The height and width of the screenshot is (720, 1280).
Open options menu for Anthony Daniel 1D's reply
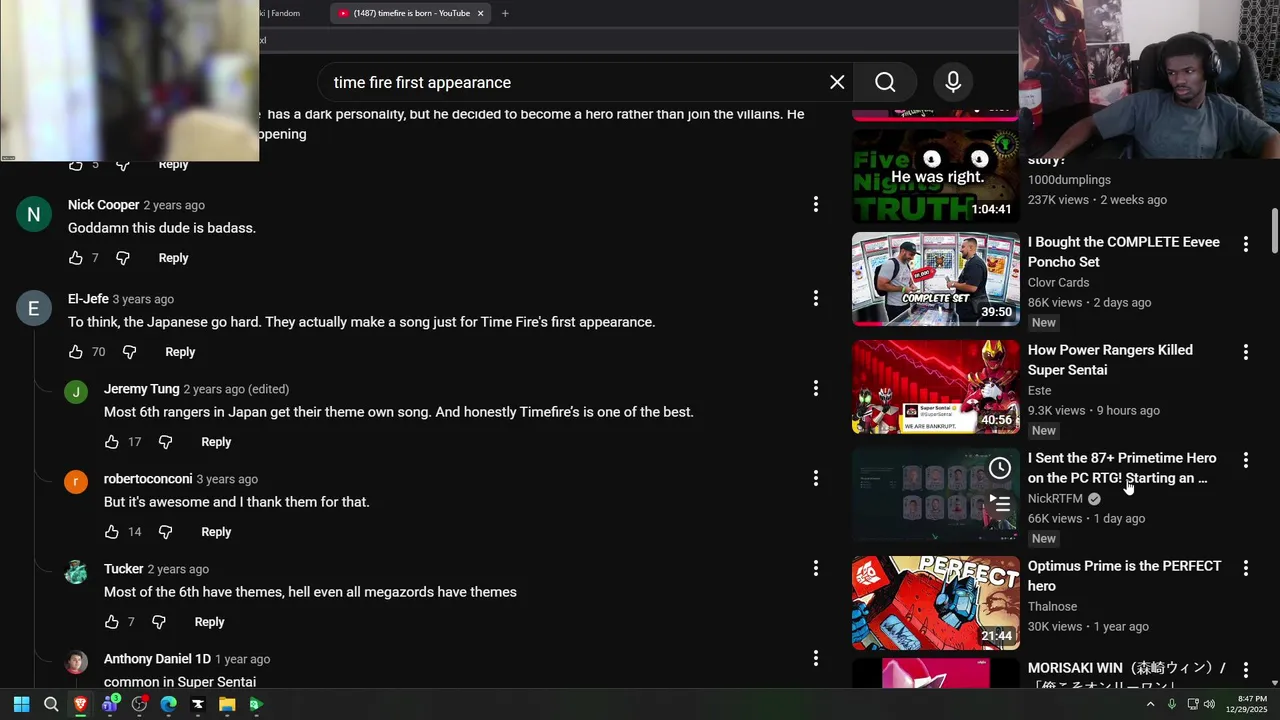tap(816, 658)
